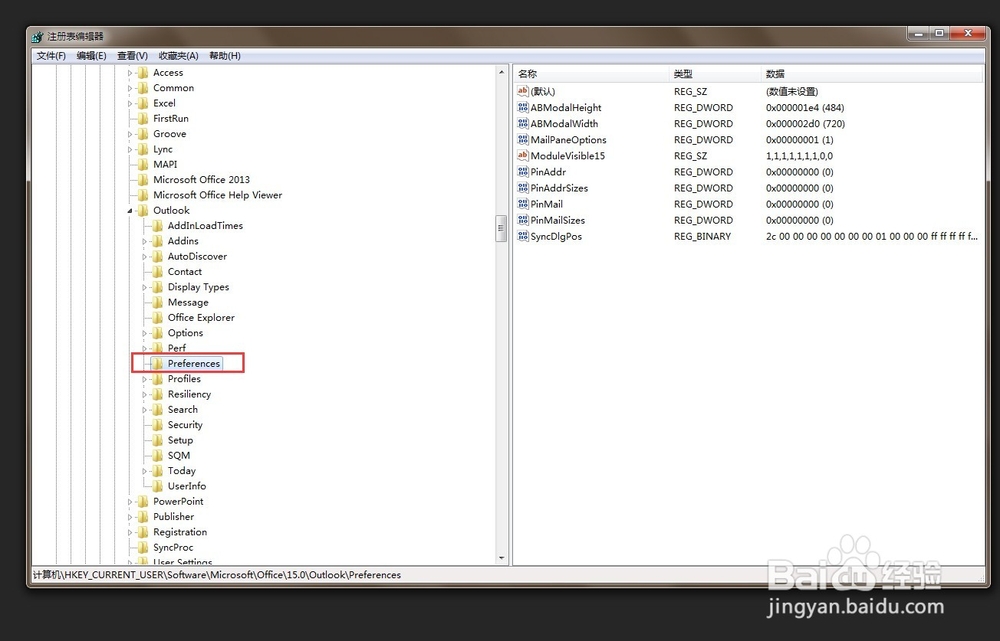This screenshot has width=1000, height=641.
Task: Expand the Display Types key
Action: [x=145, y=287]
